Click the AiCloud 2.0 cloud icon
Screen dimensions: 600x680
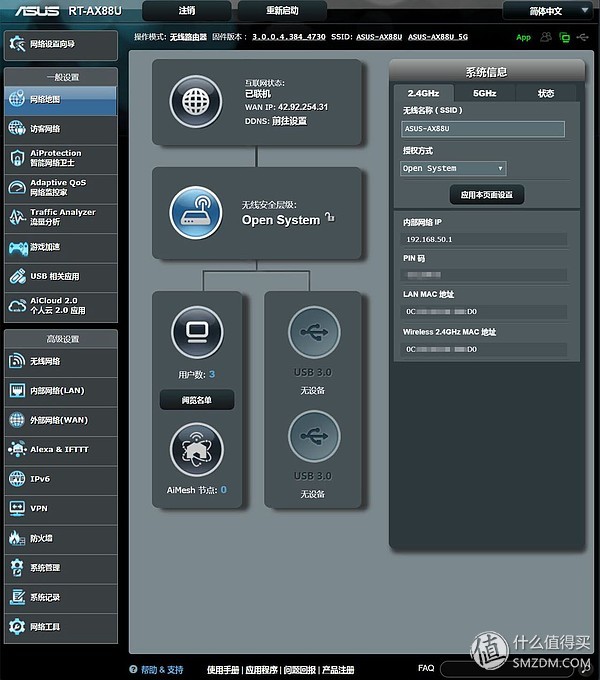pos(18,306)
